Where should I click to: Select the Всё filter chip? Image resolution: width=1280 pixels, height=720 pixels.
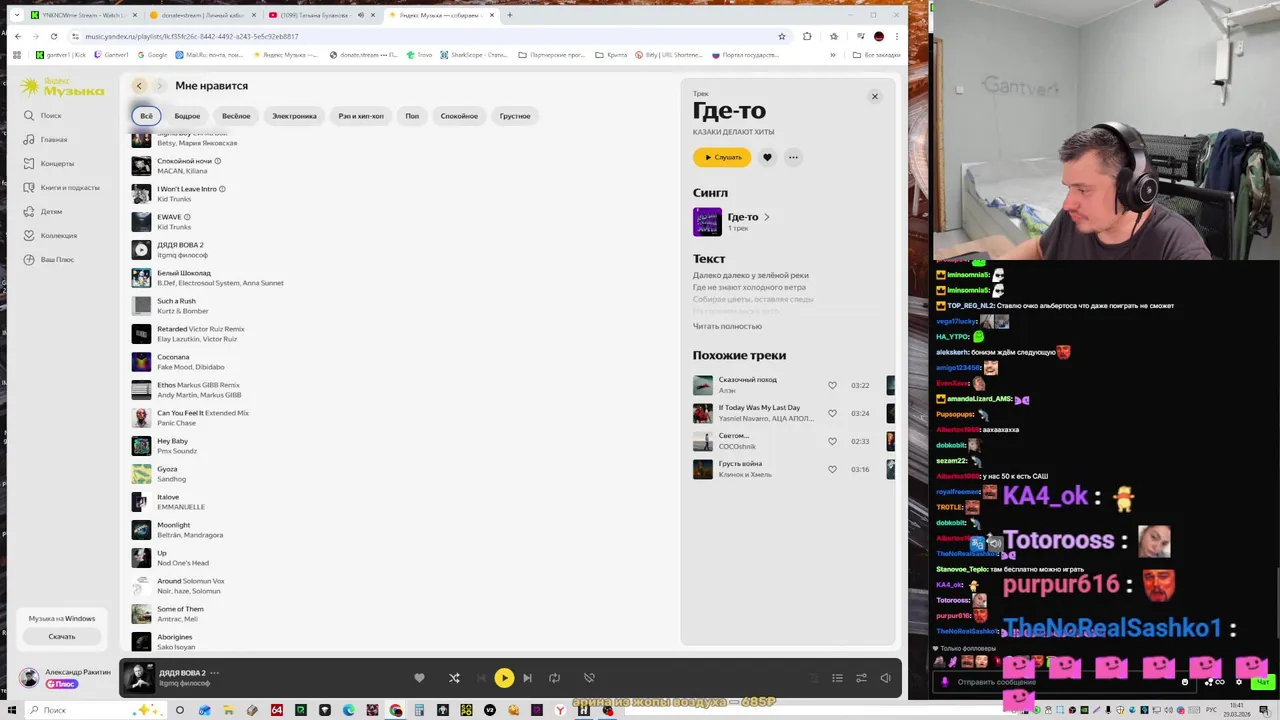click(x=146, y=116)
